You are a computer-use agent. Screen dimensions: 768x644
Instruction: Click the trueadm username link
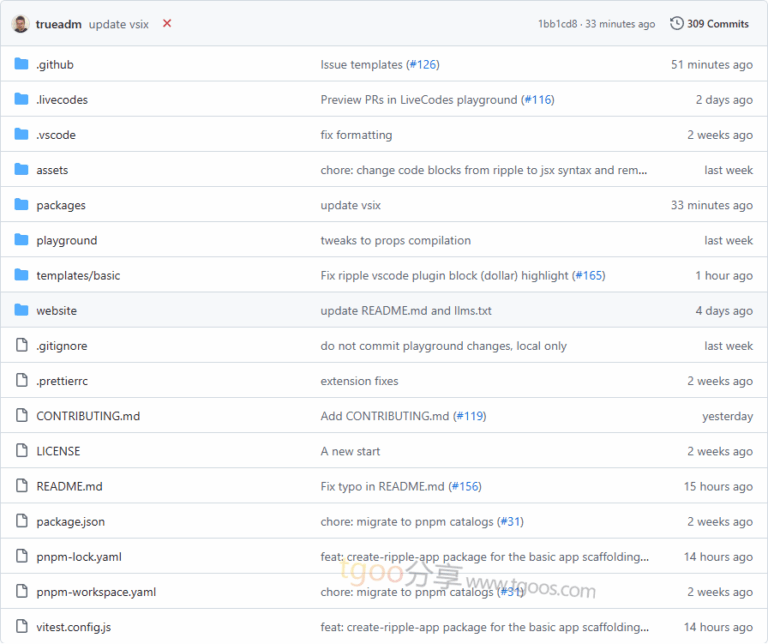point(58,24)
